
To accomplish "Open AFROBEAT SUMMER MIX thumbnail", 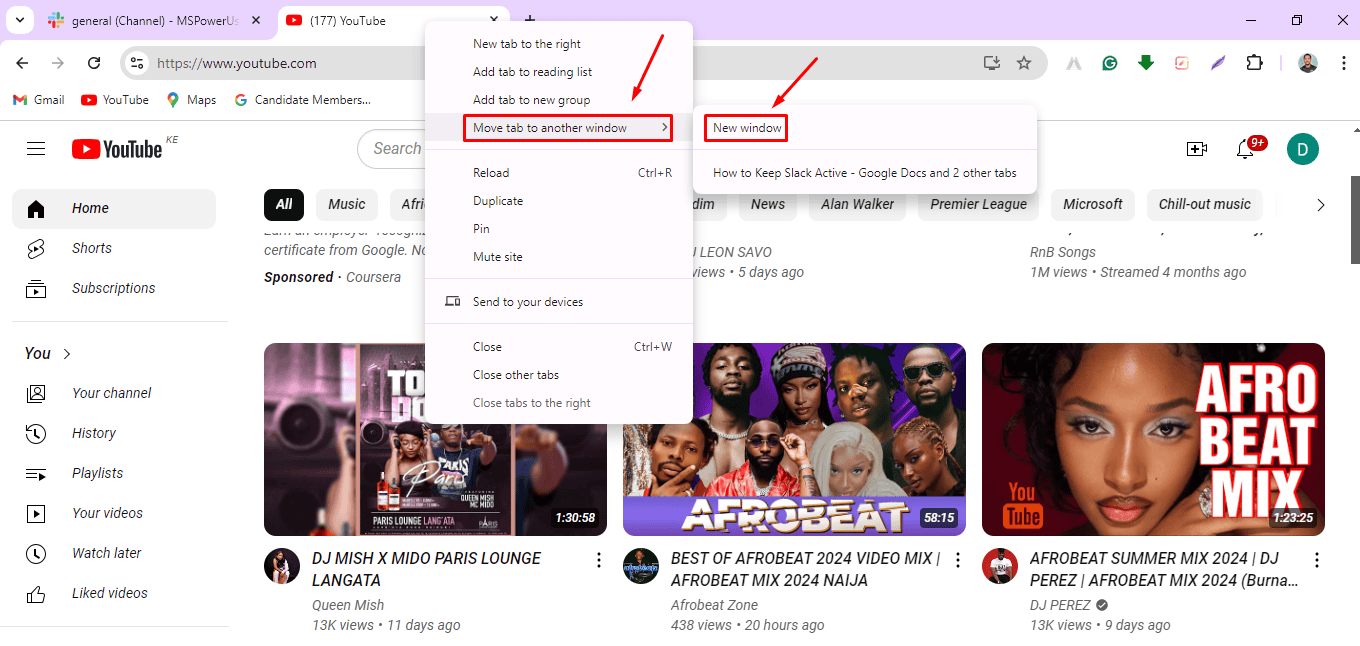I will pyautogui.click(x=1153, y=439).
